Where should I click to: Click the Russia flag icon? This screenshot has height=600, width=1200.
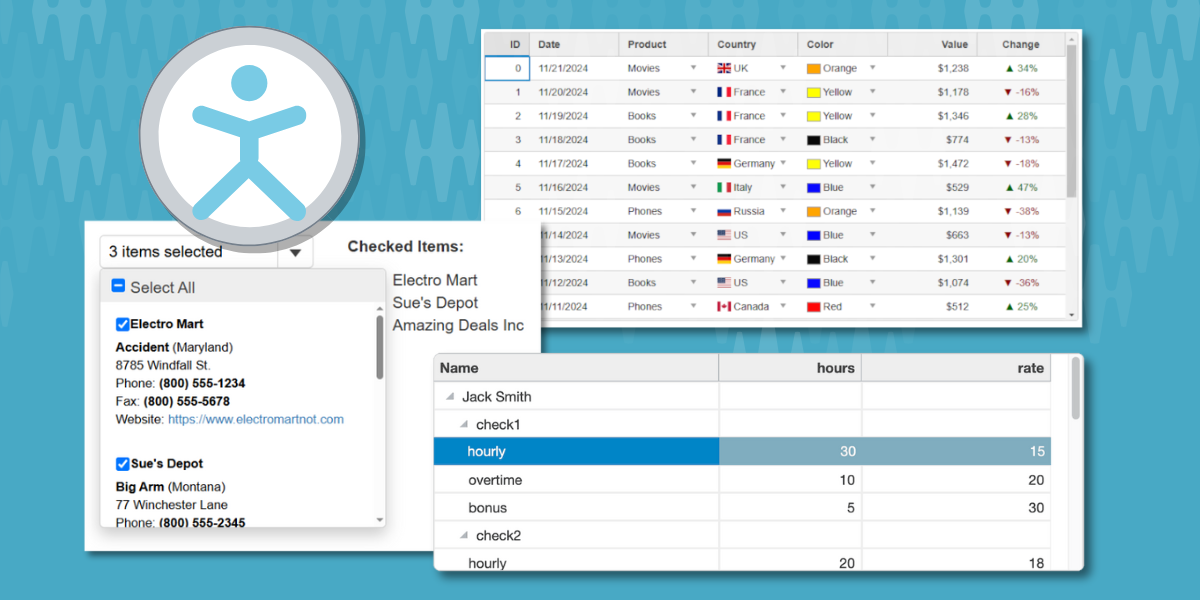(x=724, y=212)
